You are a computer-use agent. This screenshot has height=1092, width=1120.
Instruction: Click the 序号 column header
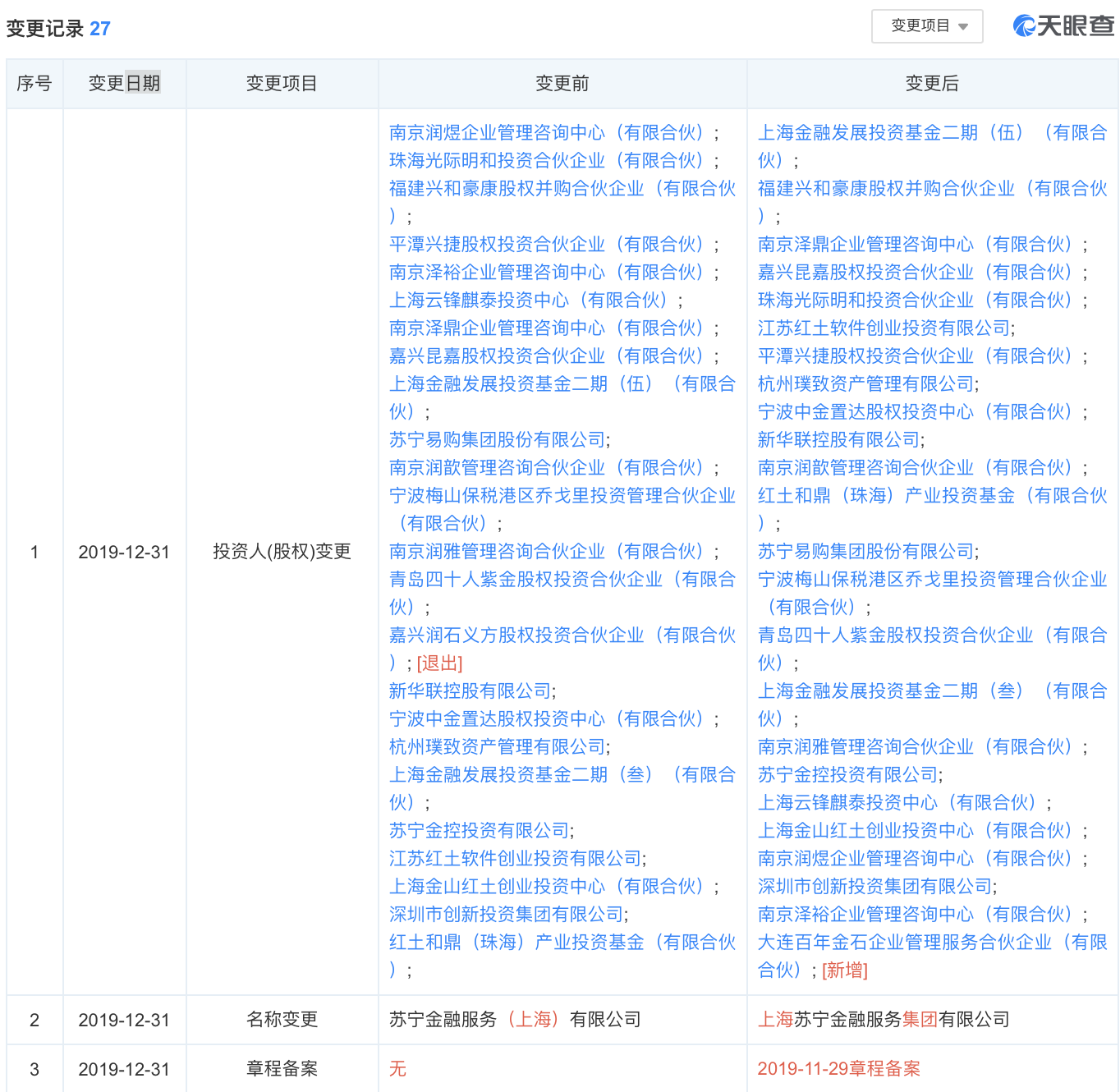pos(34,84)
